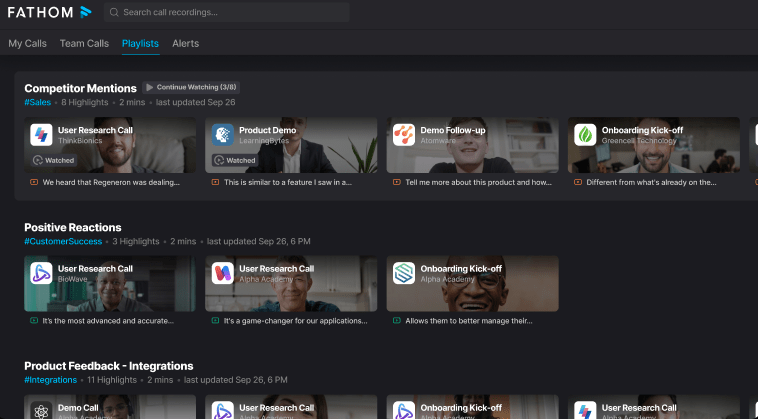Click the Watched icon on Product Demo card
The width and height of the screenshot is (758, 419).
[219, 160]
